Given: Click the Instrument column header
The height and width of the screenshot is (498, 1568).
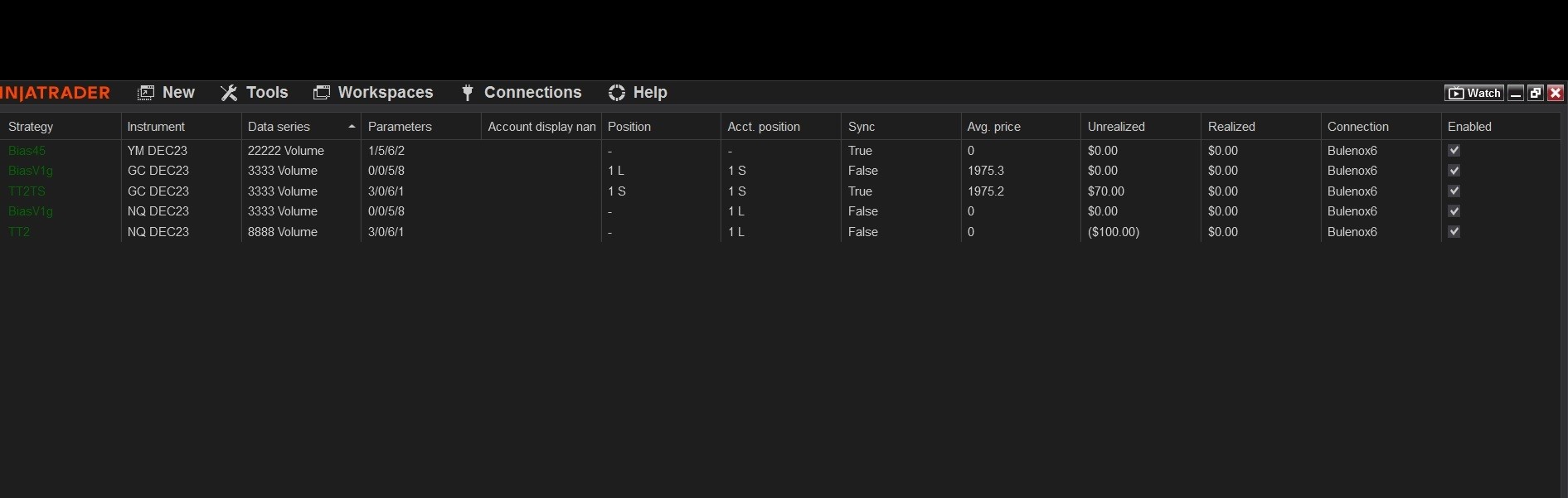Looking at the screenshot, I should click(156, 127).
